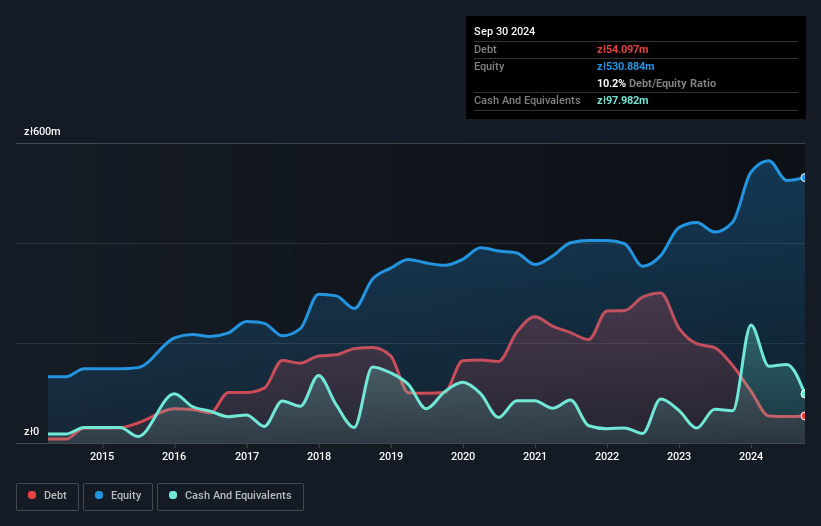Click the 2022 x-axis label
This screenshot has height=526, width=821.
pyautogui.click(x=607, y=456)
